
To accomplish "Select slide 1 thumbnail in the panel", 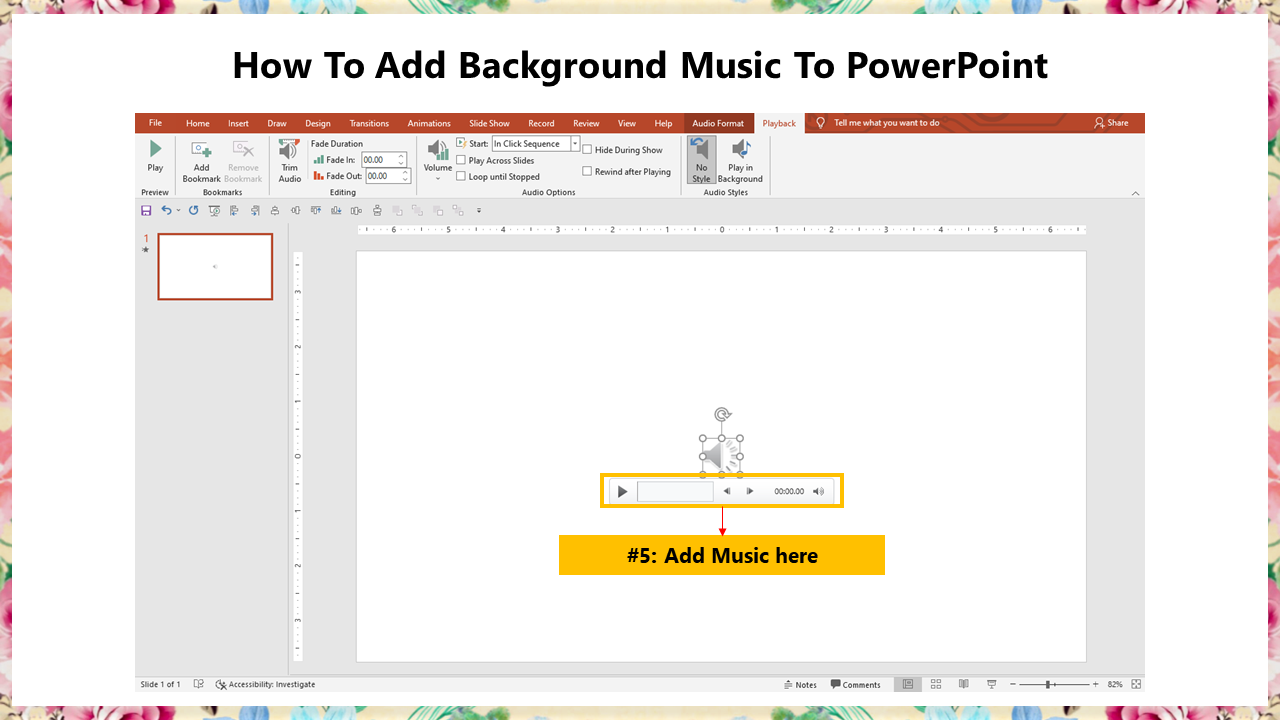I will 215,267.
